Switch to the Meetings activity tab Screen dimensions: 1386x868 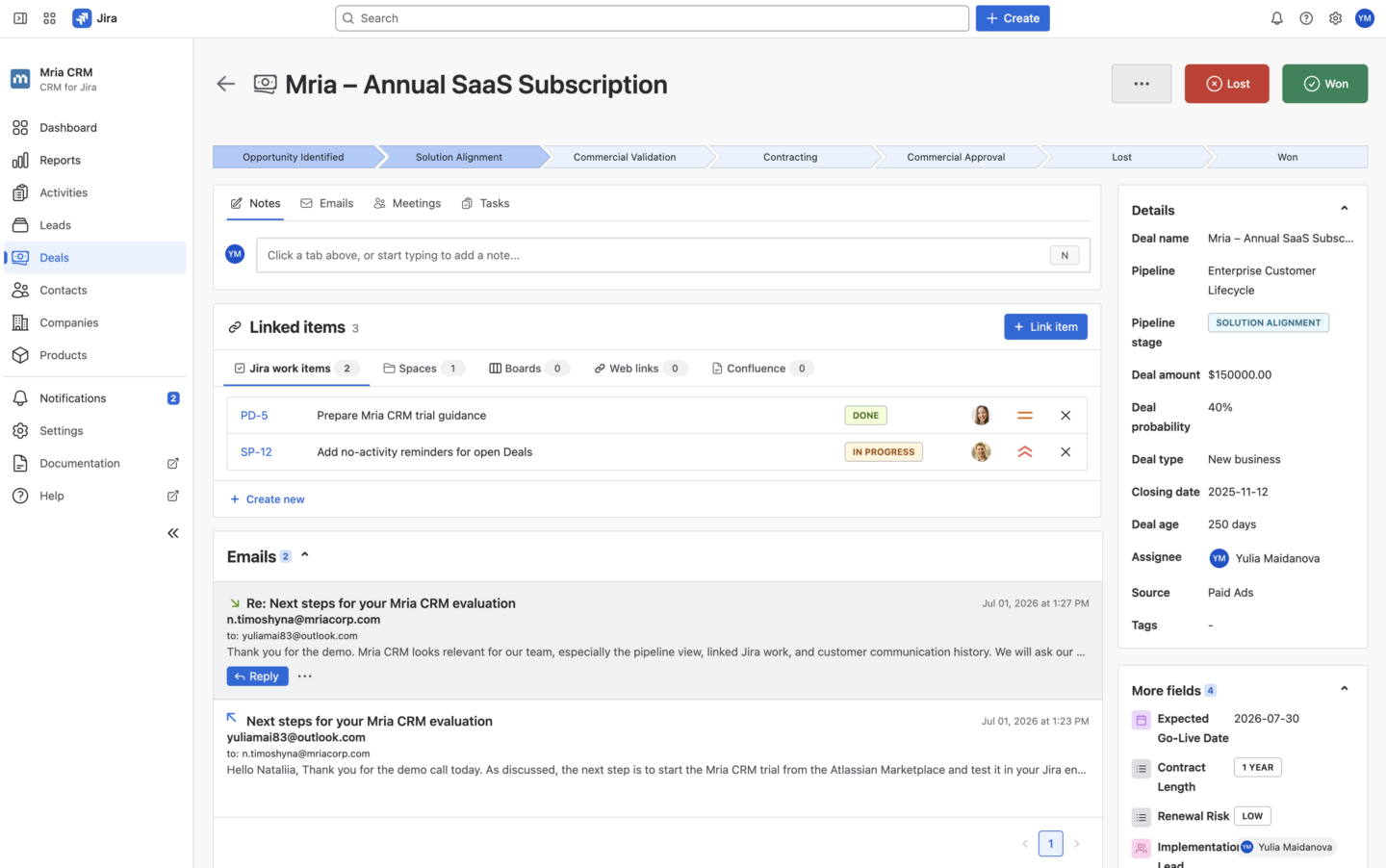[x=407, y=203]
